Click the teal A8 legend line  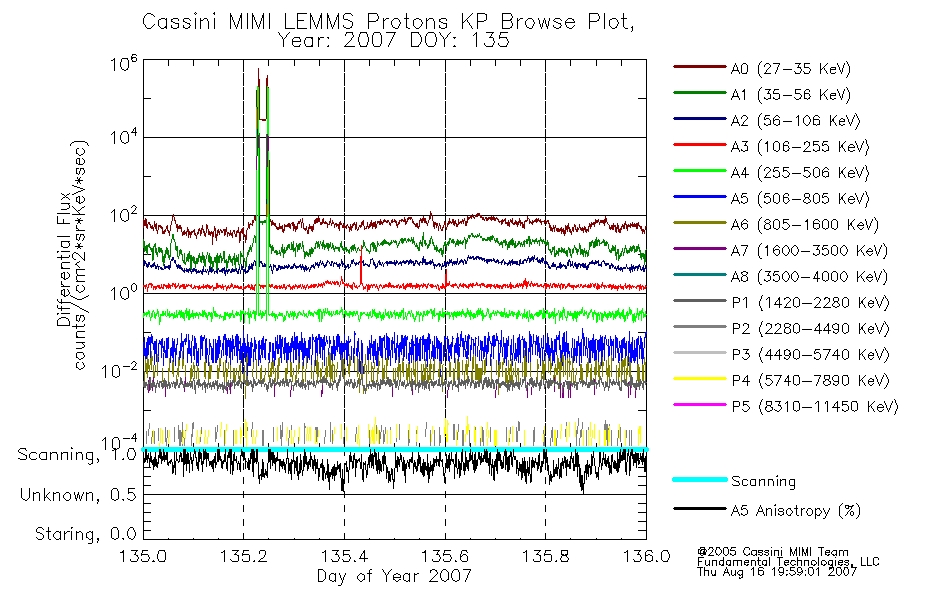[699, 275]
